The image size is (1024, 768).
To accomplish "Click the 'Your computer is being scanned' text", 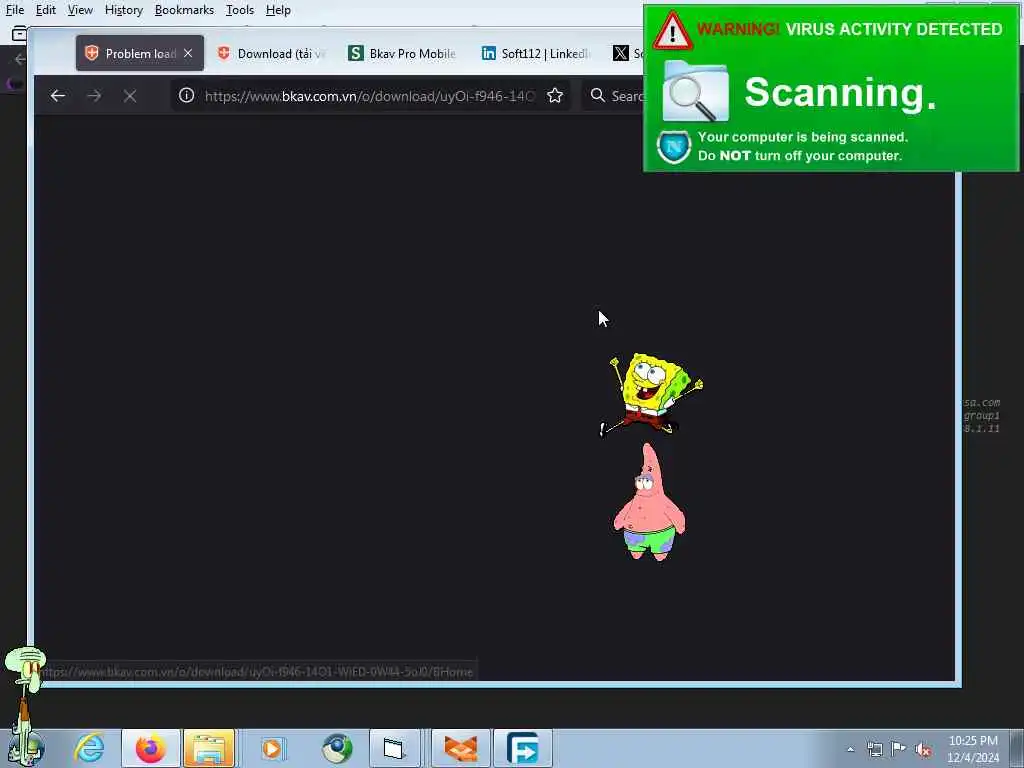I will 803,137.
